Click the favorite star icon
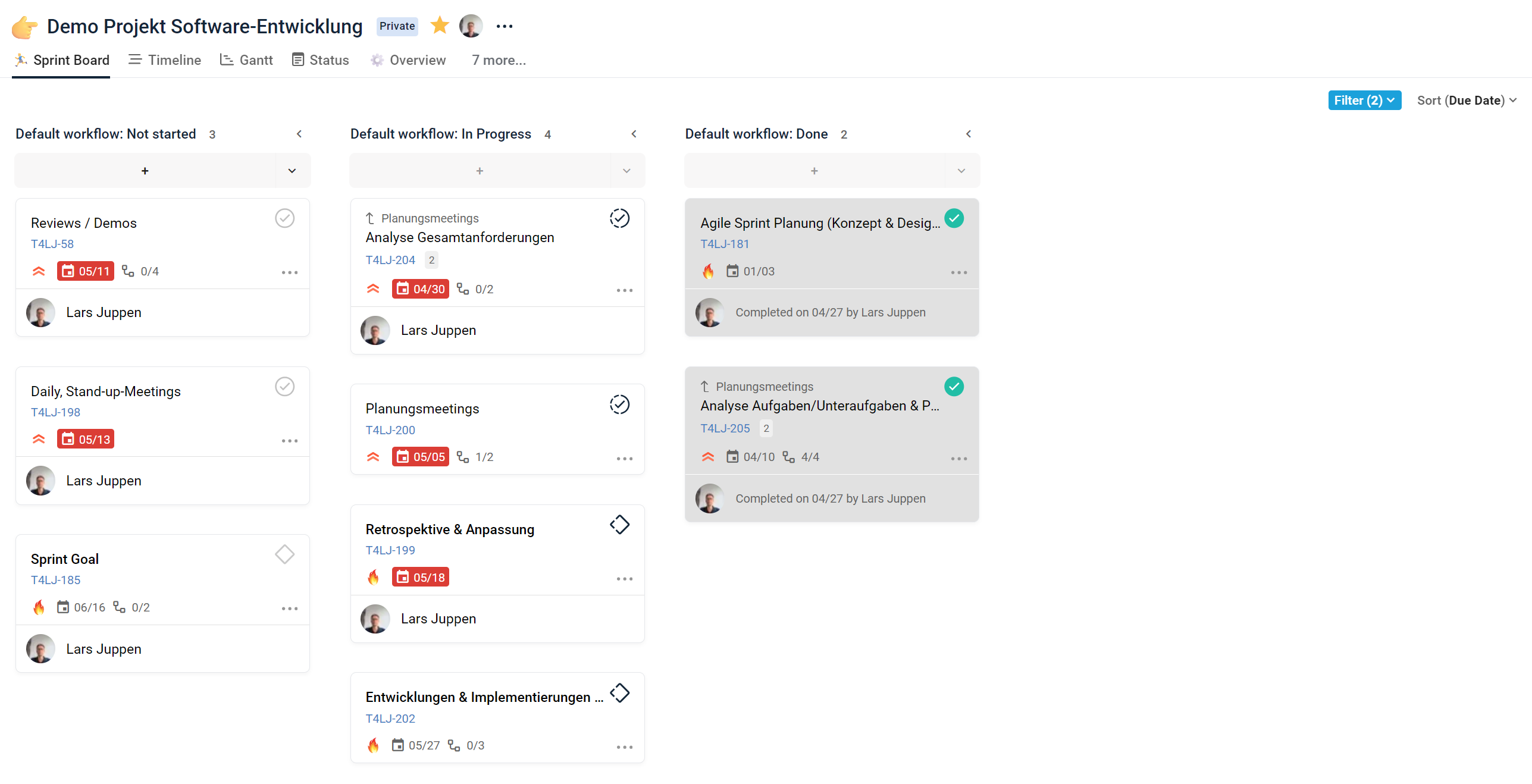This screenshot has height=784, width=1532. click(x=439, y=26)
